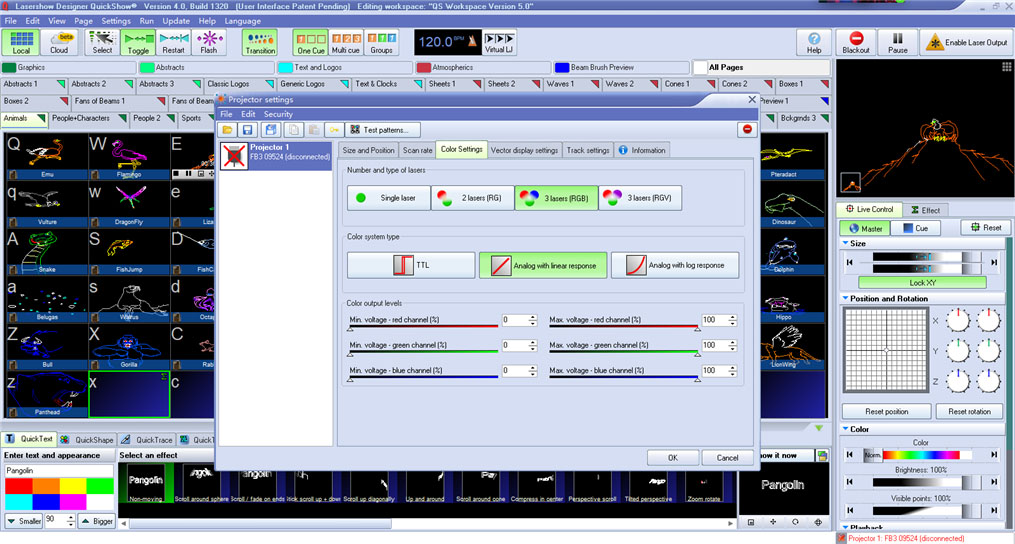This screenshot has width=1015, height=544.
Task: Click the Smaller text size button
Action: 23,520
